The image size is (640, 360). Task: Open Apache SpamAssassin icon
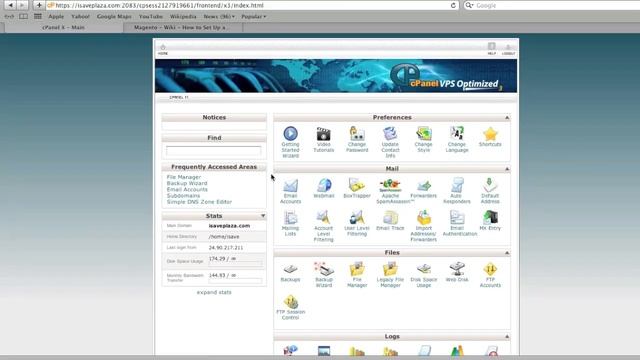click(x=390, y=185)
